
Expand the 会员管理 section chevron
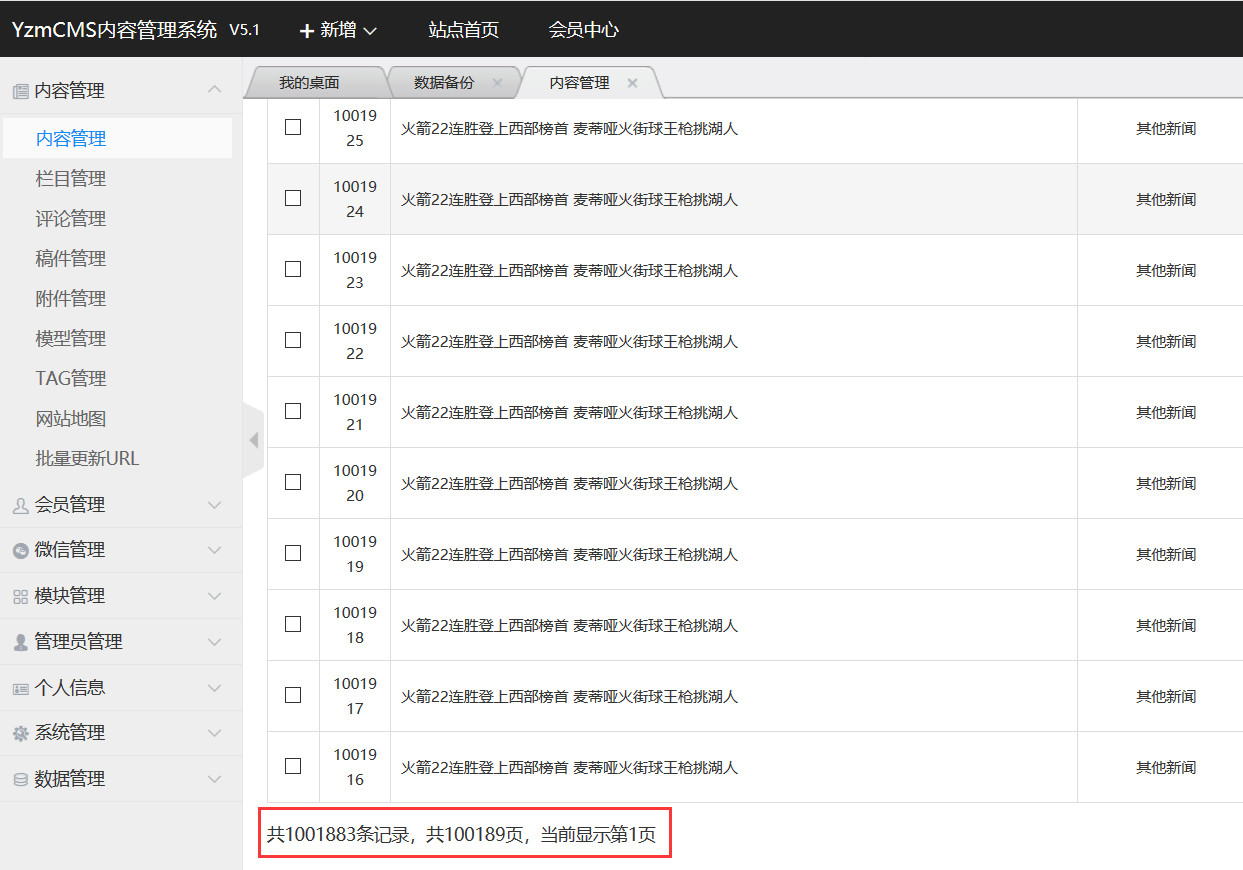(214, 506)
